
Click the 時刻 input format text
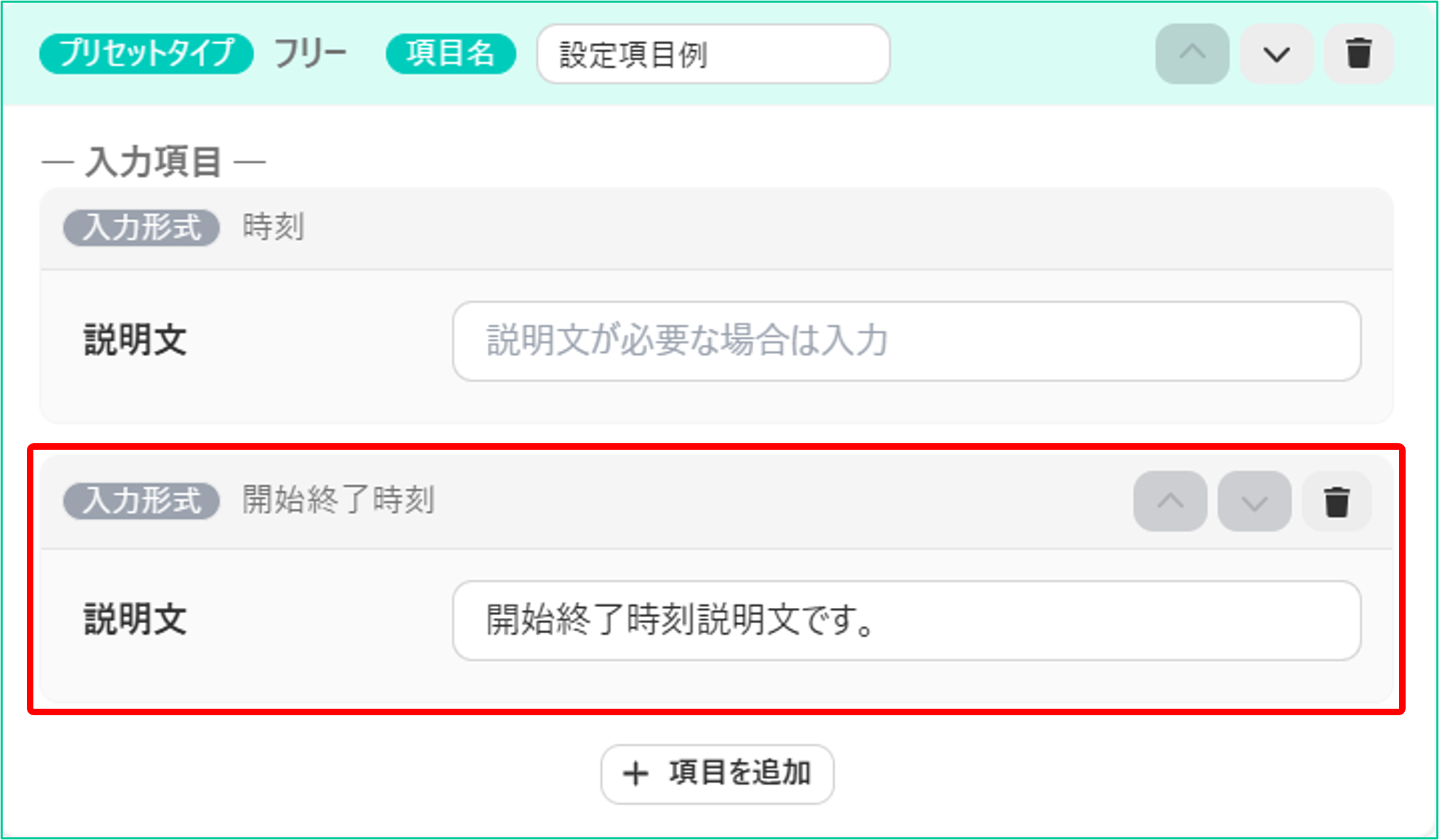[273, 227]
